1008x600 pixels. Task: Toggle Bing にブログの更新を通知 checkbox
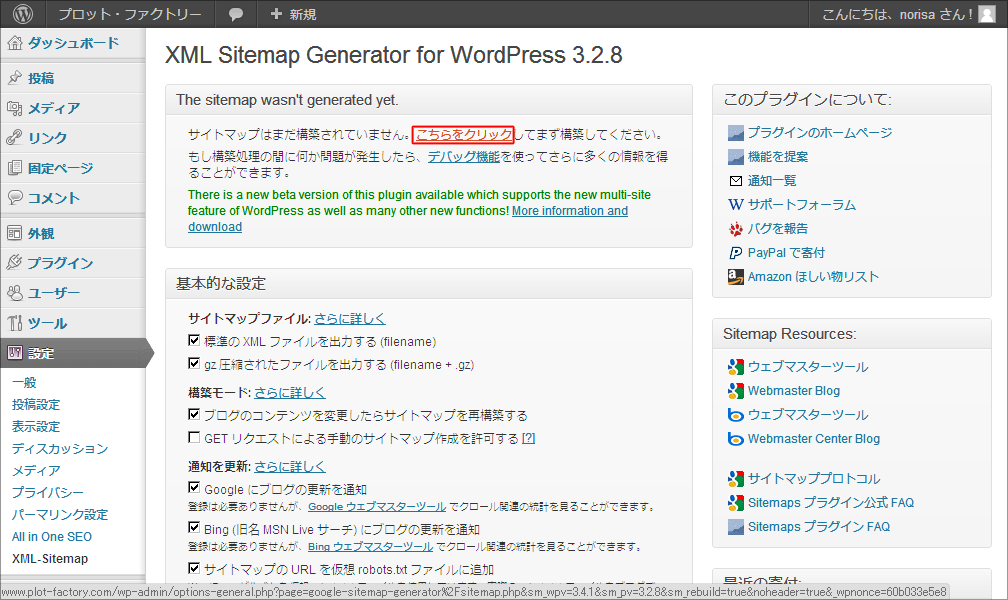coord(194,528)
